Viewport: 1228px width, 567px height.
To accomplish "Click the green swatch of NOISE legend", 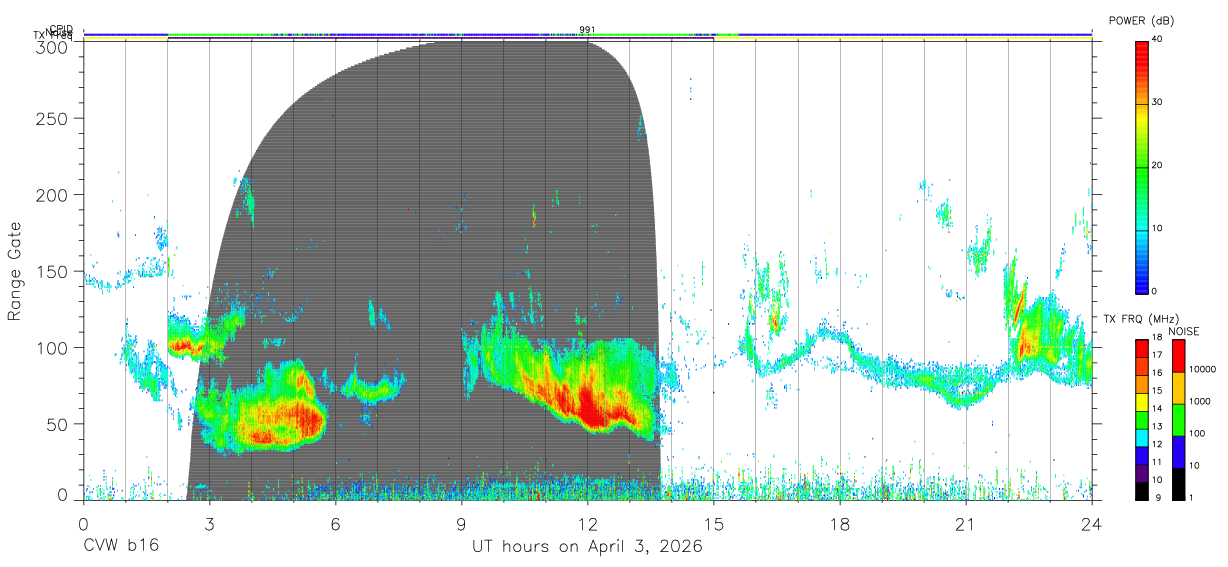I will [1177, 420].
